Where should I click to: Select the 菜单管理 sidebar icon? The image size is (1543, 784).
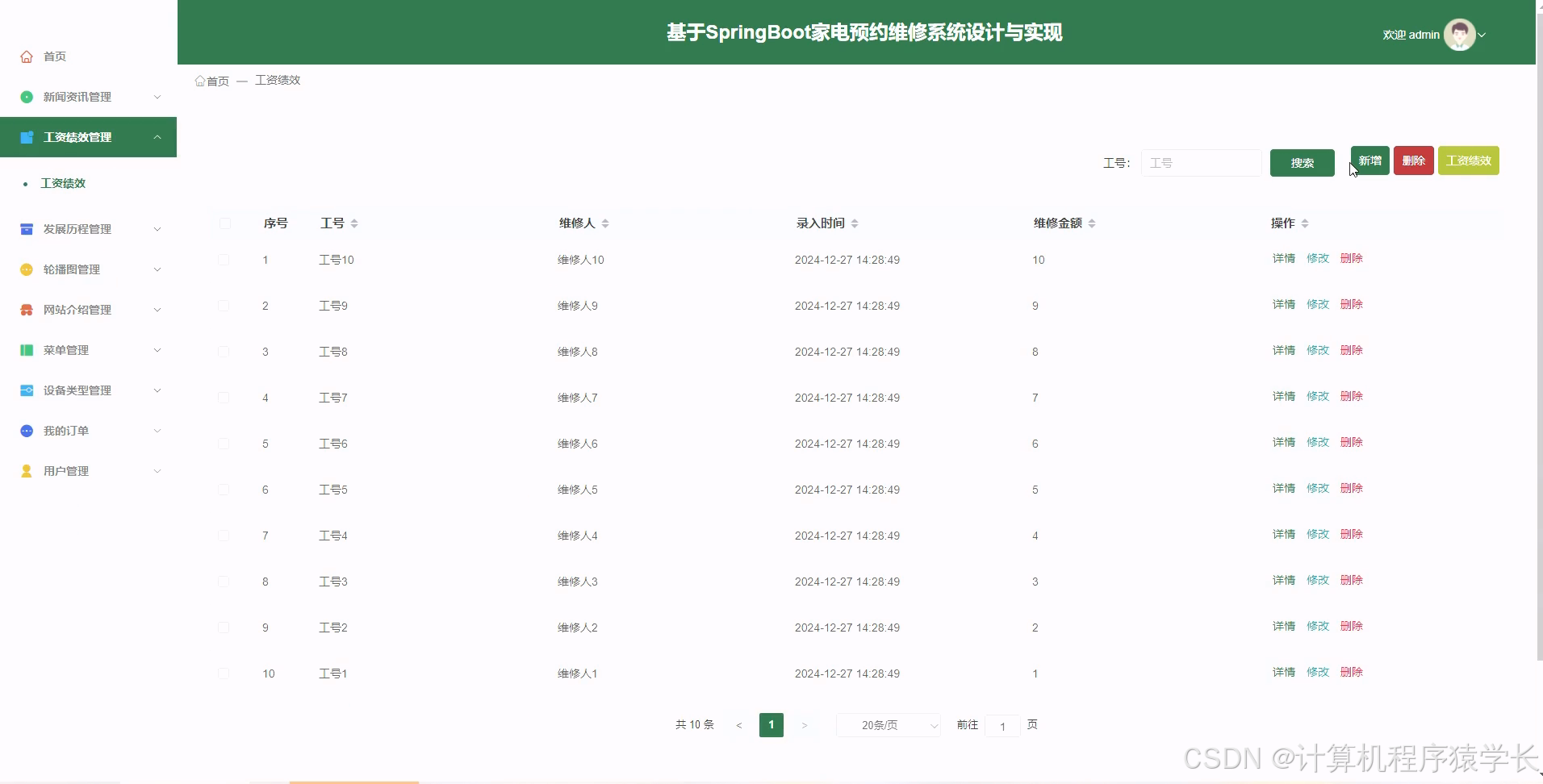pos(27,349)
